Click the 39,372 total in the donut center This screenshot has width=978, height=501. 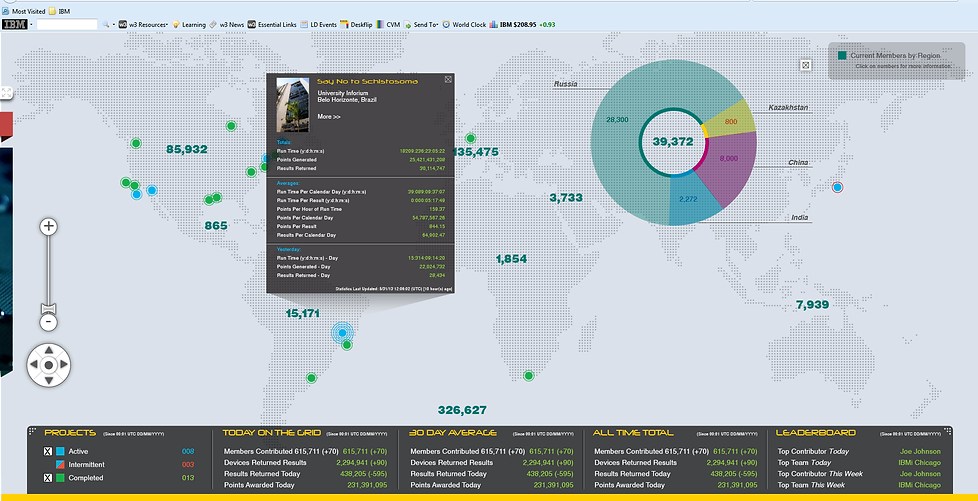673,142
